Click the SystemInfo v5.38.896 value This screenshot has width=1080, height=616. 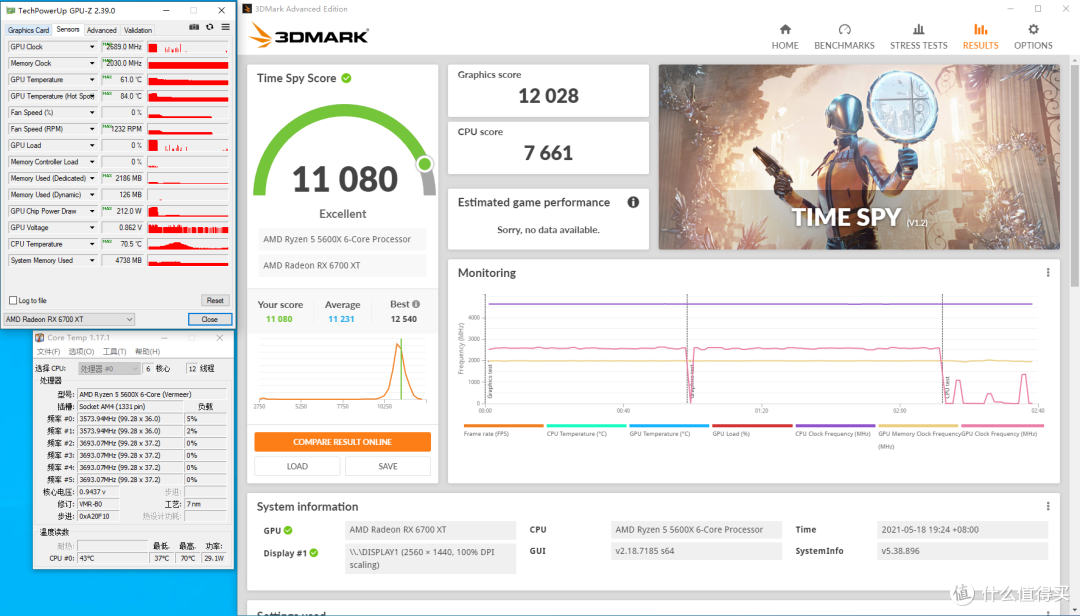click(x=963, y=551)
